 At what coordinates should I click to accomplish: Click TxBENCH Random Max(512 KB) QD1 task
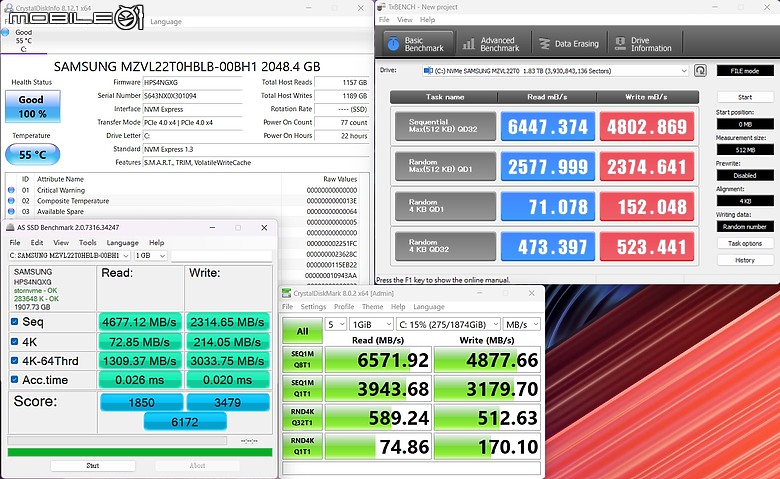tap(445, 166)
